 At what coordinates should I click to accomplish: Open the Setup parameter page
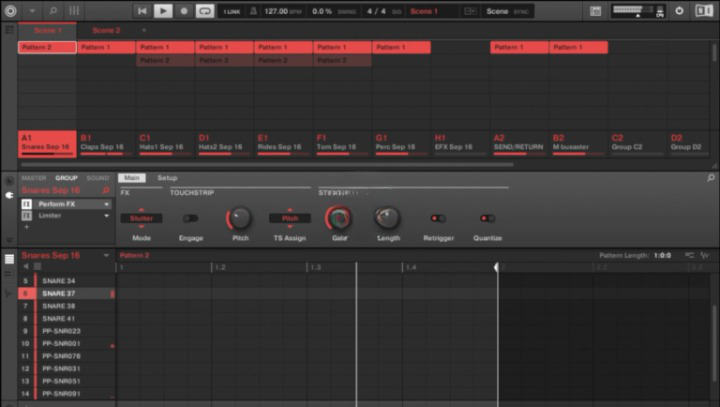click(x=167, y=178)
